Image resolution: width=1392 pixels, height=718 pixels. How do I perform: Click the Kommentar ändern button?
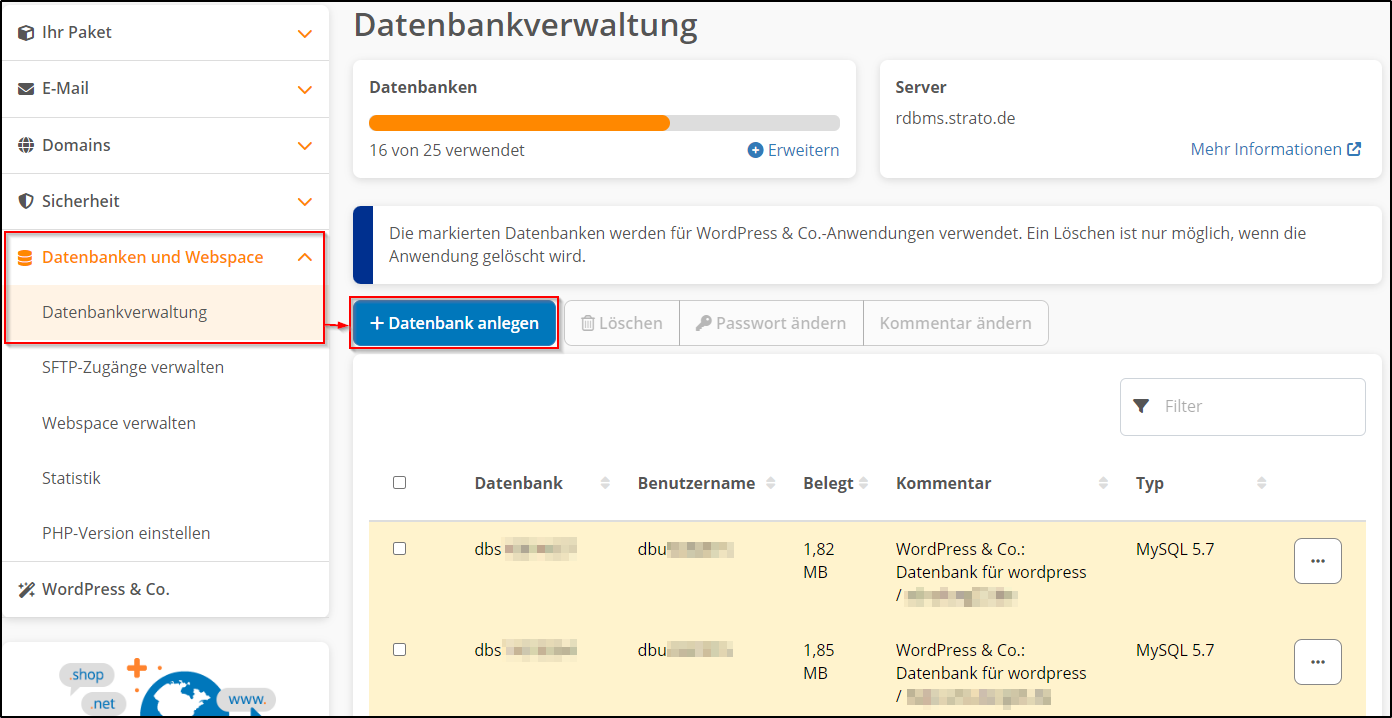point(956,323)
